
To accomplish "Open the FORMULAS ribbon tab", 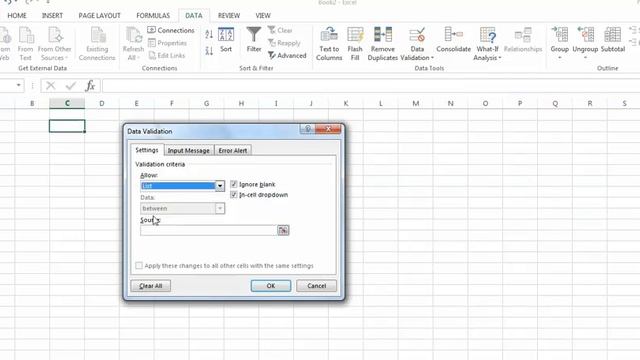I will (153, 16).
